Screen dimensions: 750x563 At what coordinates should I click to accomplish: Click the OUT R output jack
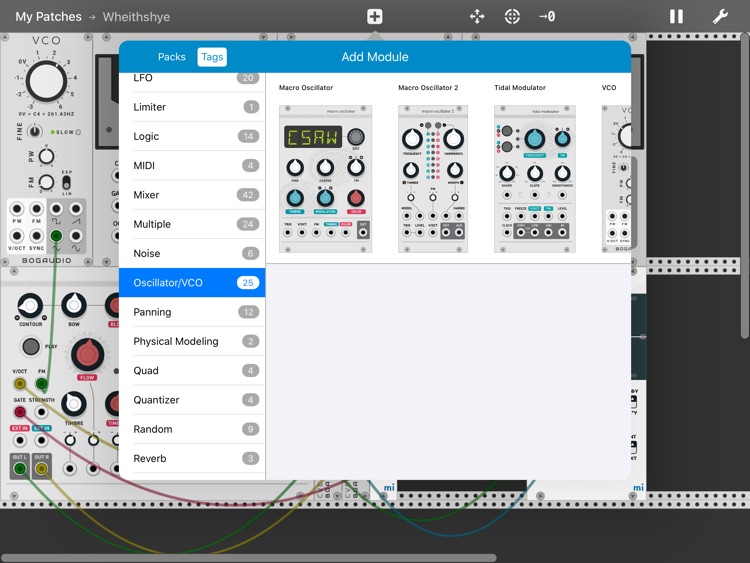[x=42, y=468]
